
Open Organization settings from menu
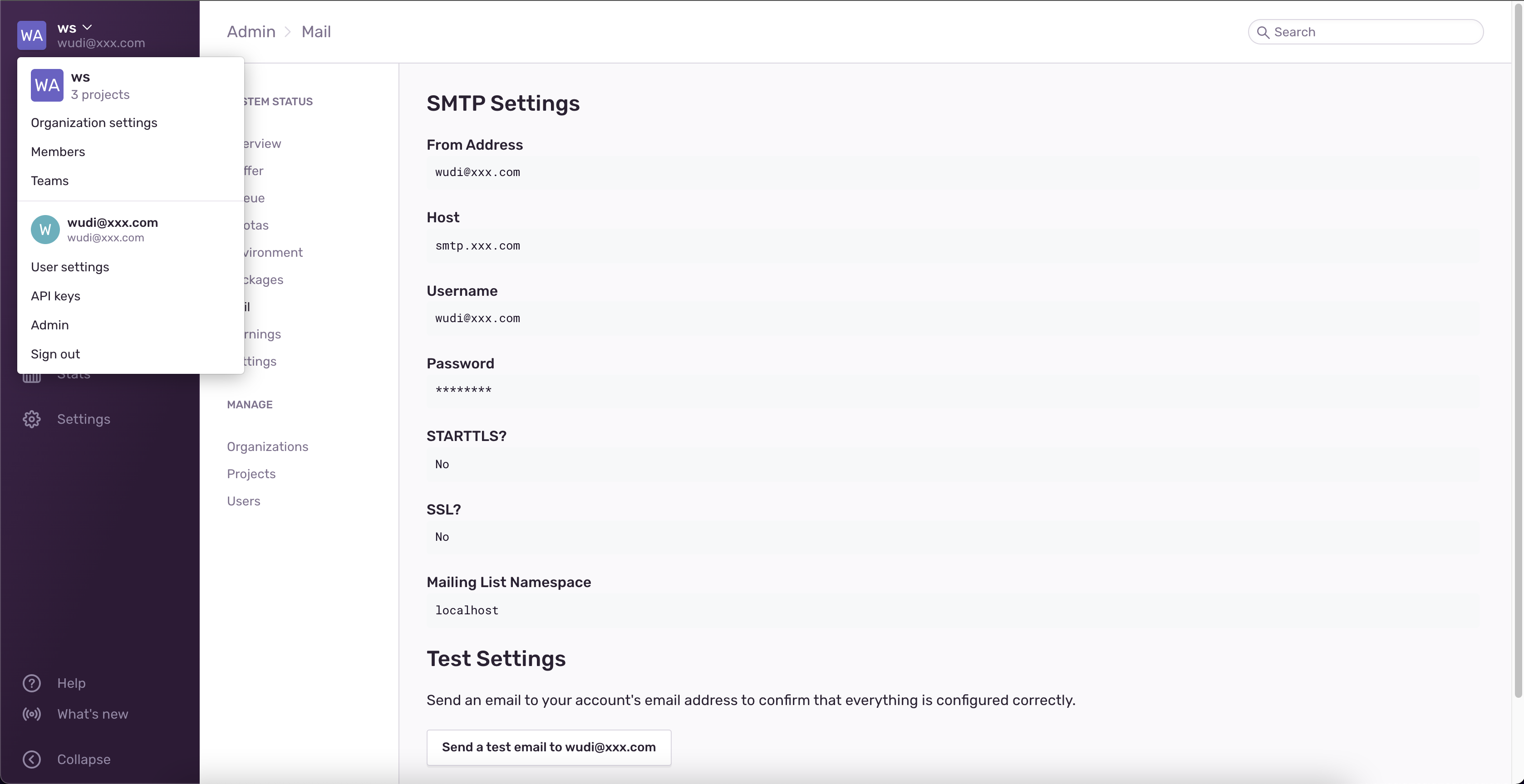click(94, 122)
